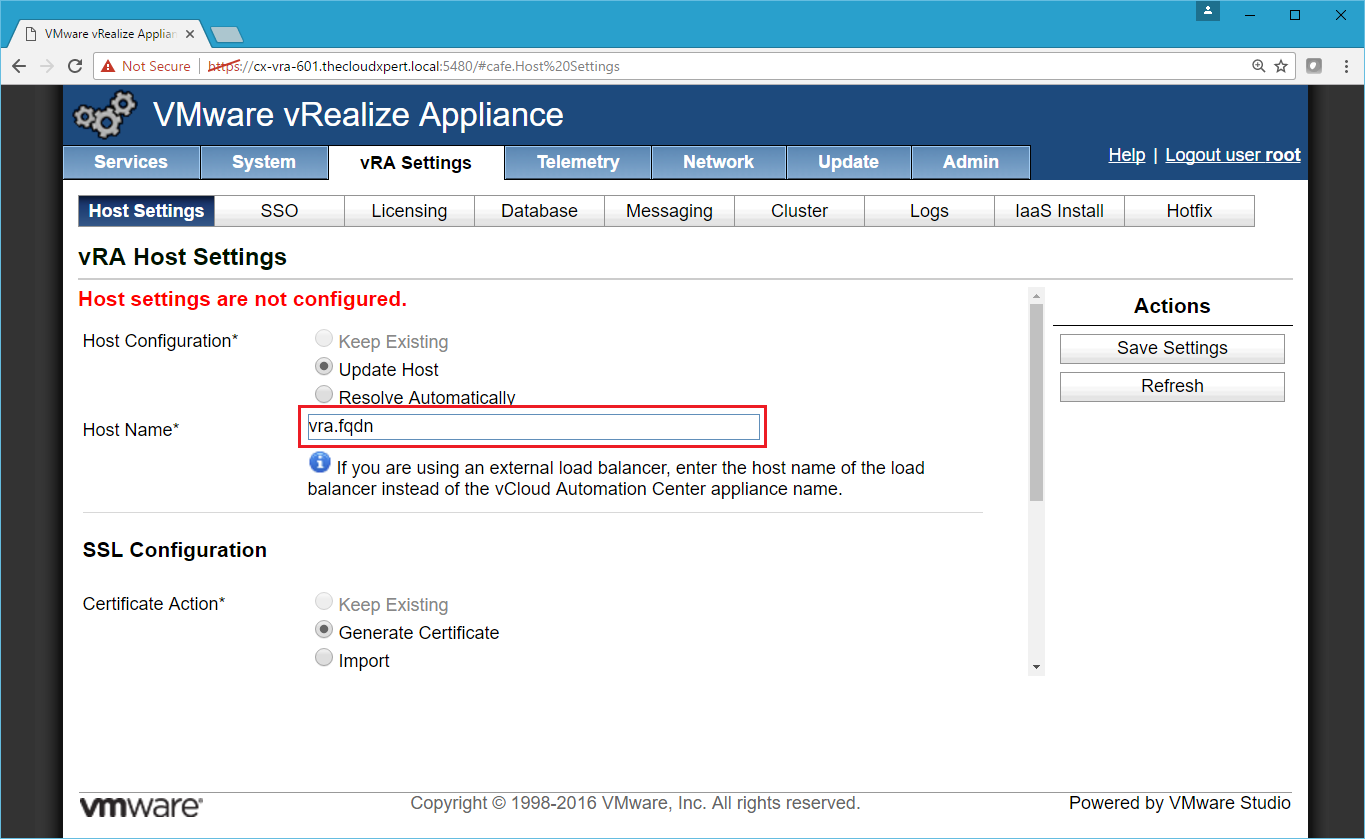Click the blue info icon below Host Name
The image size is (1365, 839).
pyautogui.click(x=319, y=462)
